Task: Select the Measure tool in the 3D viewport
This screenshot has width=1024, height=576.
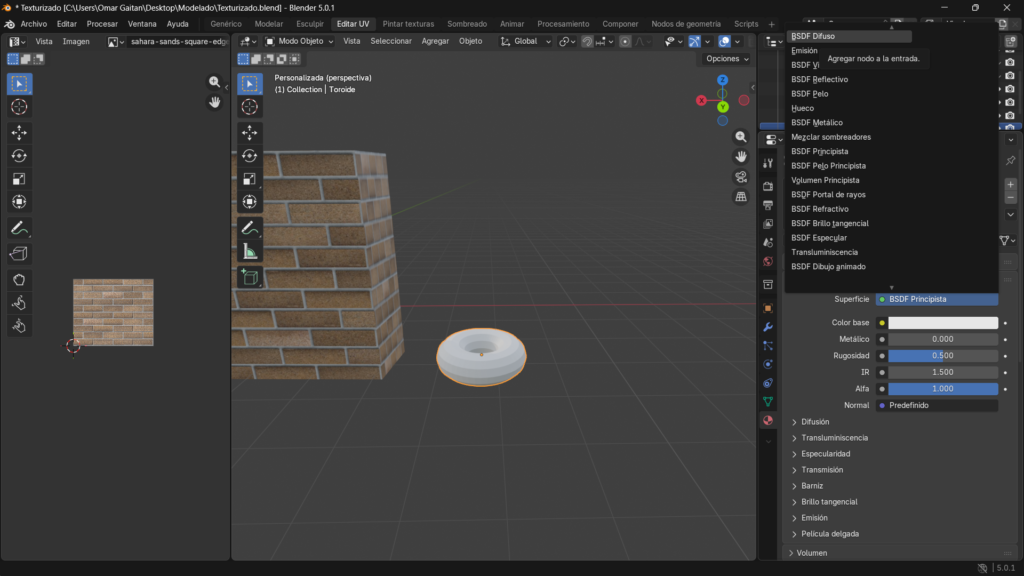Action: 250,251
